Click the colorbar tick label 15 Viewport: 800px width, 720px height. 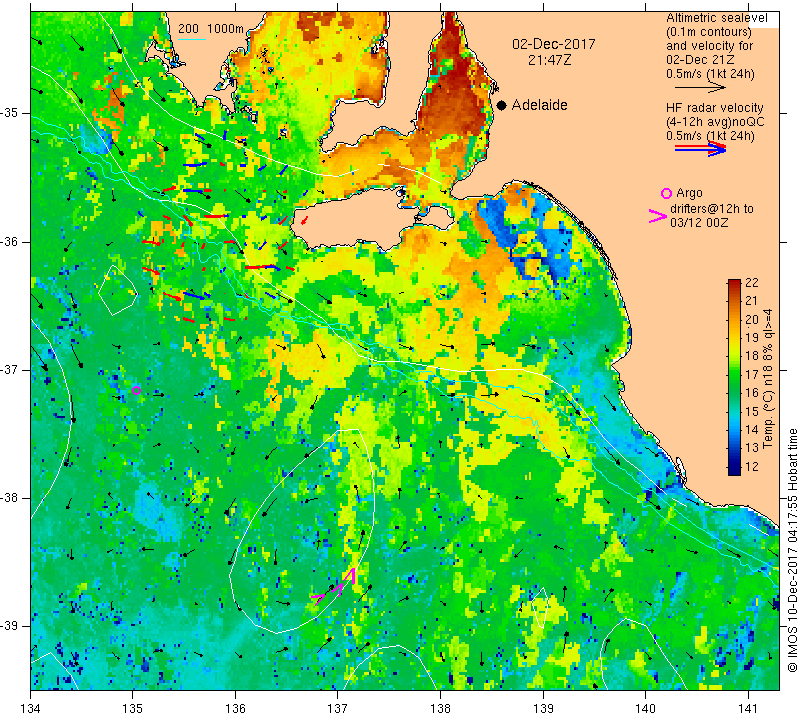[752, 411]
